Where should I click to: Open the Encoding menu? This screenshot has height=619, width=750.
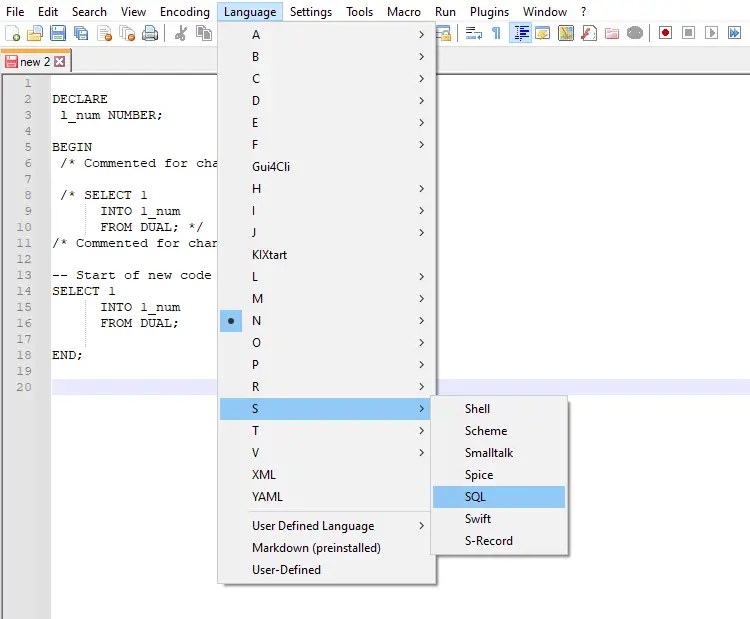pos(185,11)
